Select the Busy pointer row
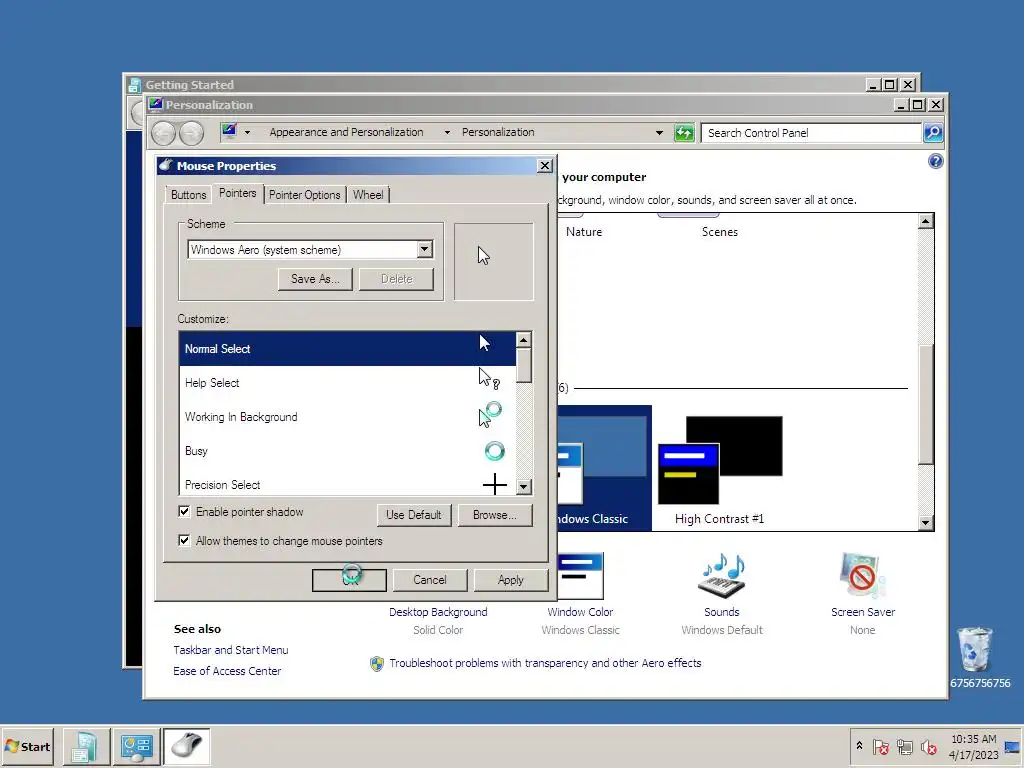Viewport: 1024px width, 768px height. (x=347, y=451)
